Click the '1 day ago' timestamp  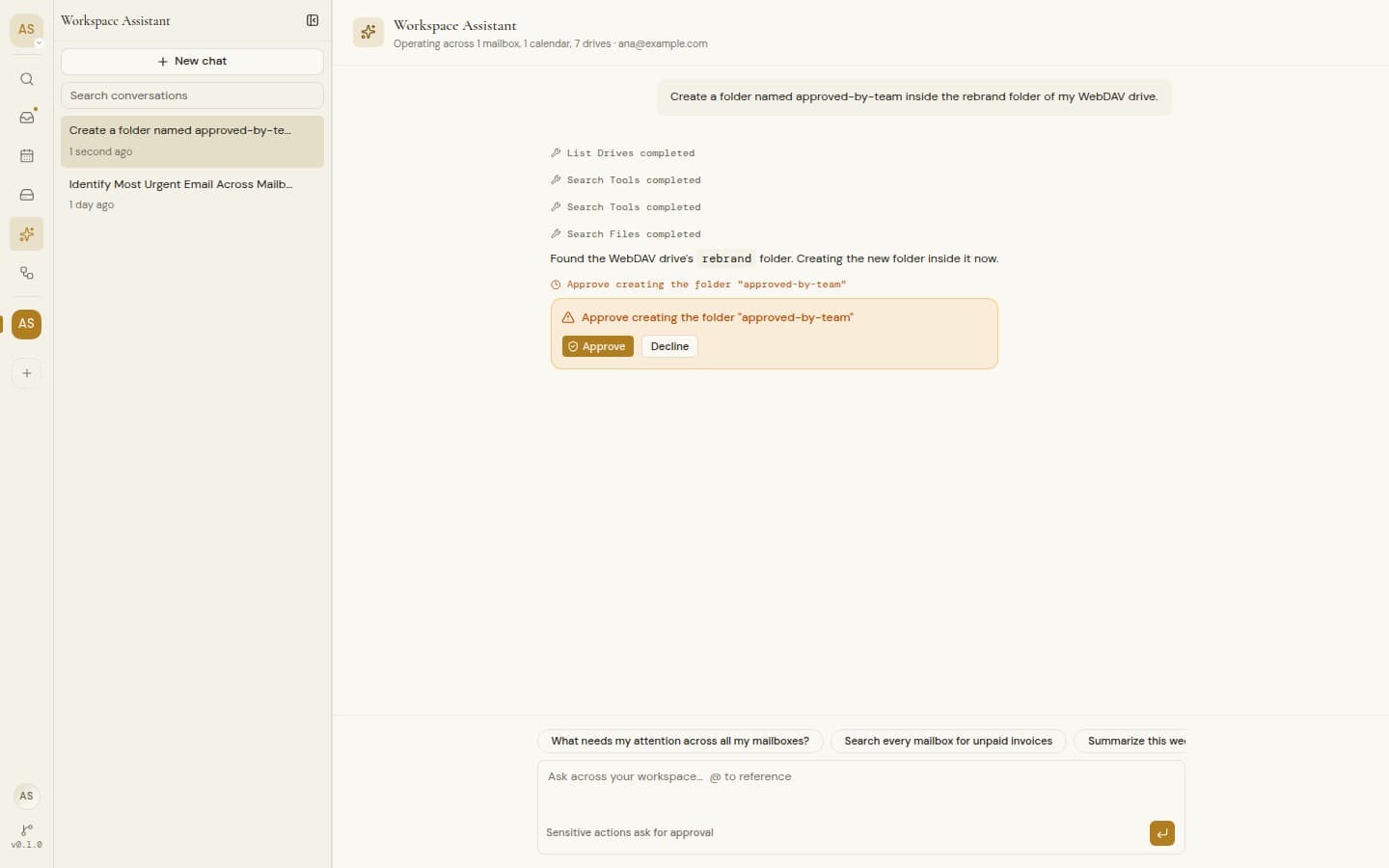pos(92,204)
